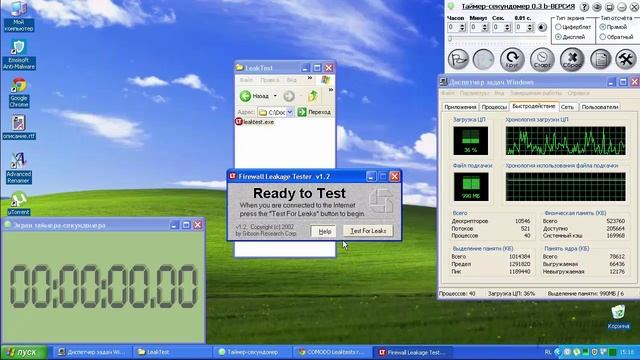This screenshot has width=640, height=360.
Task: Go up one folder in LeakTest window
Action: [x=313, y=96]
